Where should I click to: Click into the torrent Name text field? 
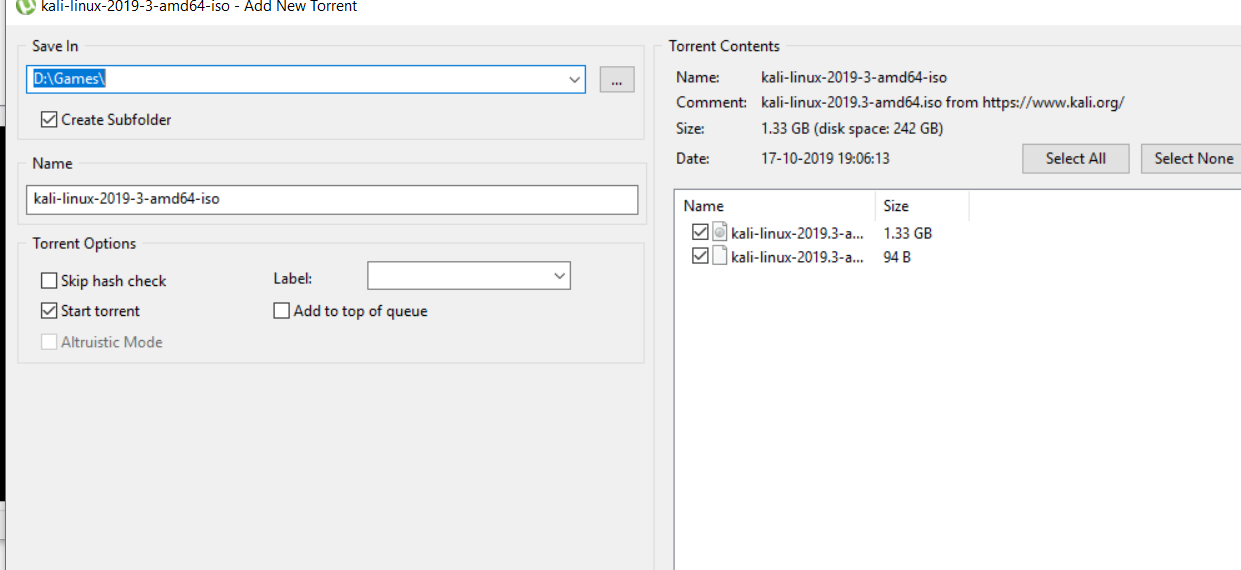(331, 199)
